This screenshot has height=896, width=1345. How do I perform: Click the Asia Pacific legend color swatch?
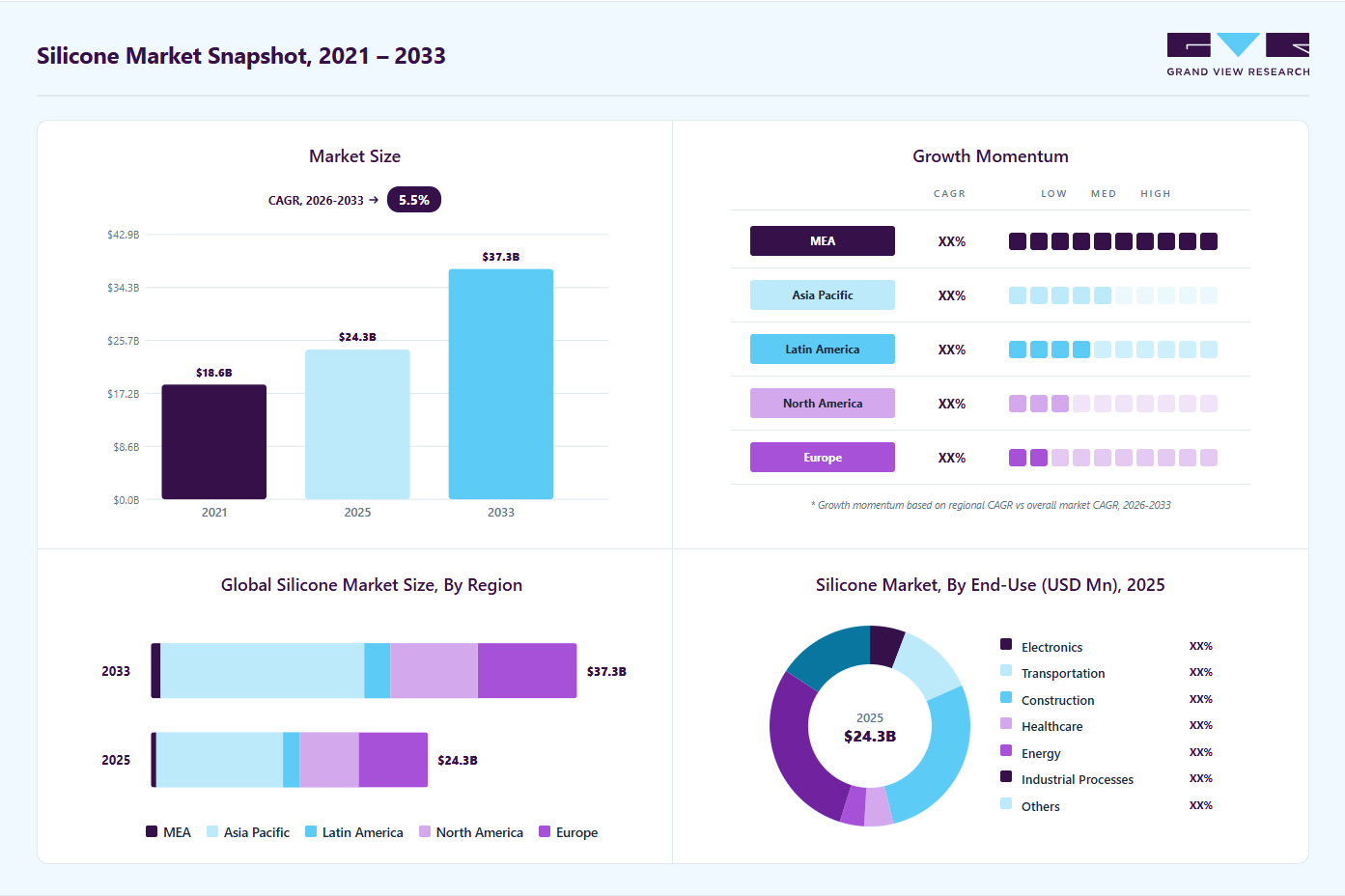[x=212, y=831]
